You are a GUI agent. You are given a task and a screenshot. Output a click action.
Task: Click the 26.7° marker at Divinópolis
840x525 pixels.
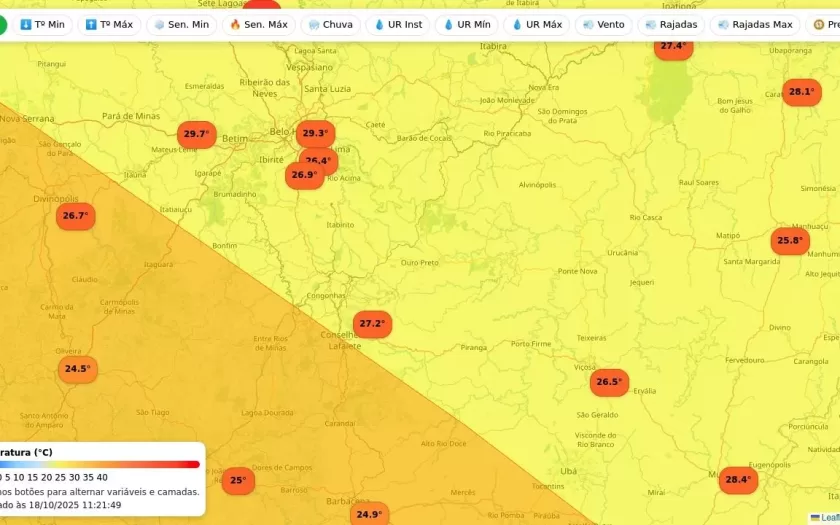click(75, 216)
